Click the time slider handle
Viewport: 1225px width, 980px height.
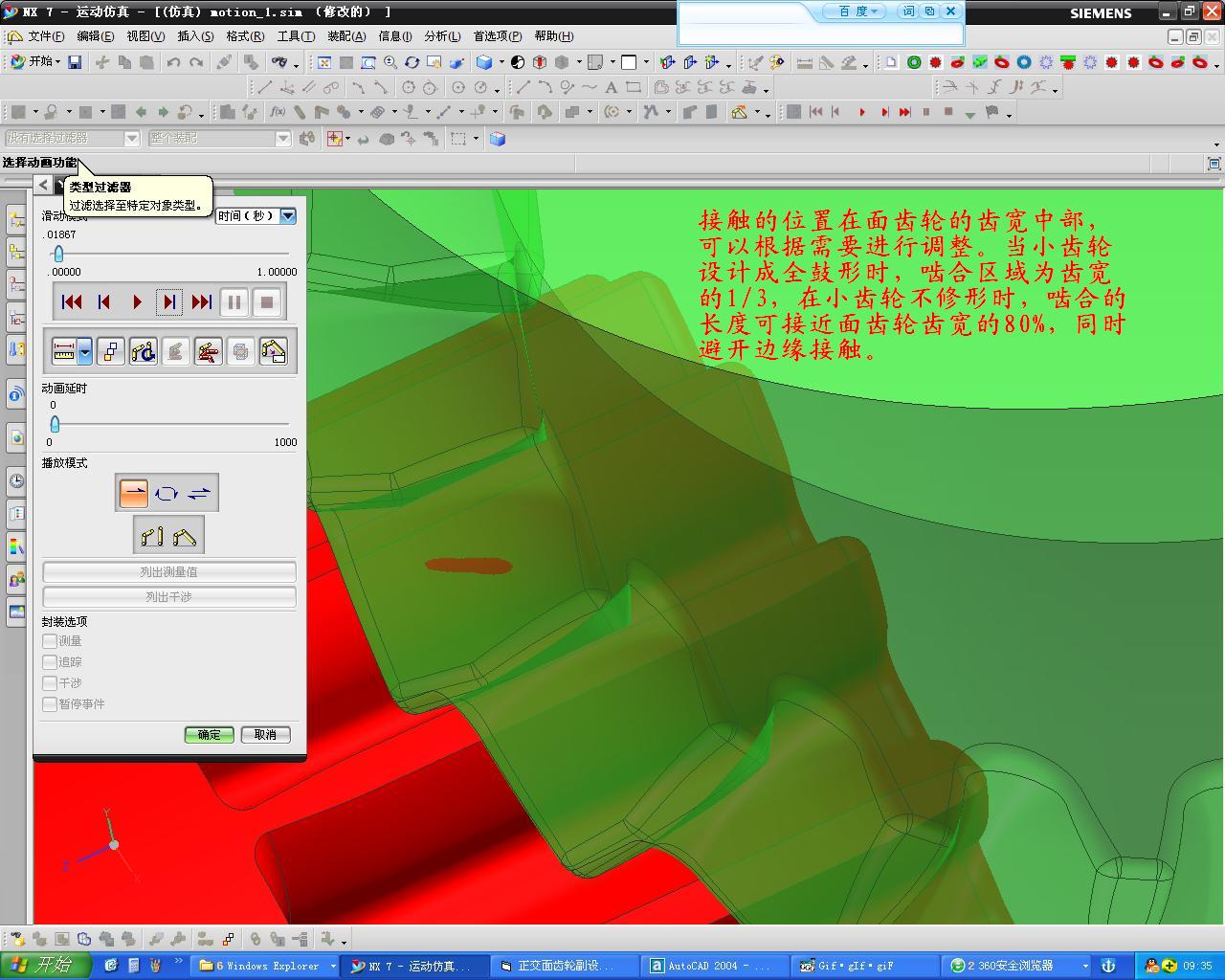click(x=58, y=254)
